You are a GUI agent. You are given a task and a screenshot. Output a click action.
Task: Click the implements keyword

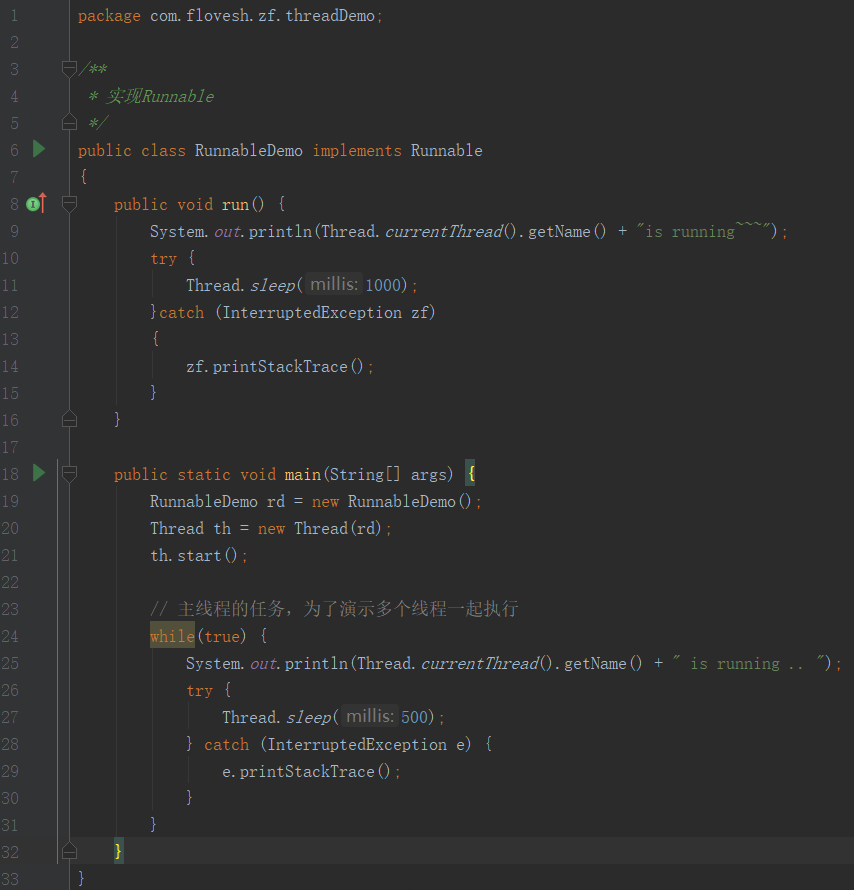pyautogui.click(x=357, y=150)
